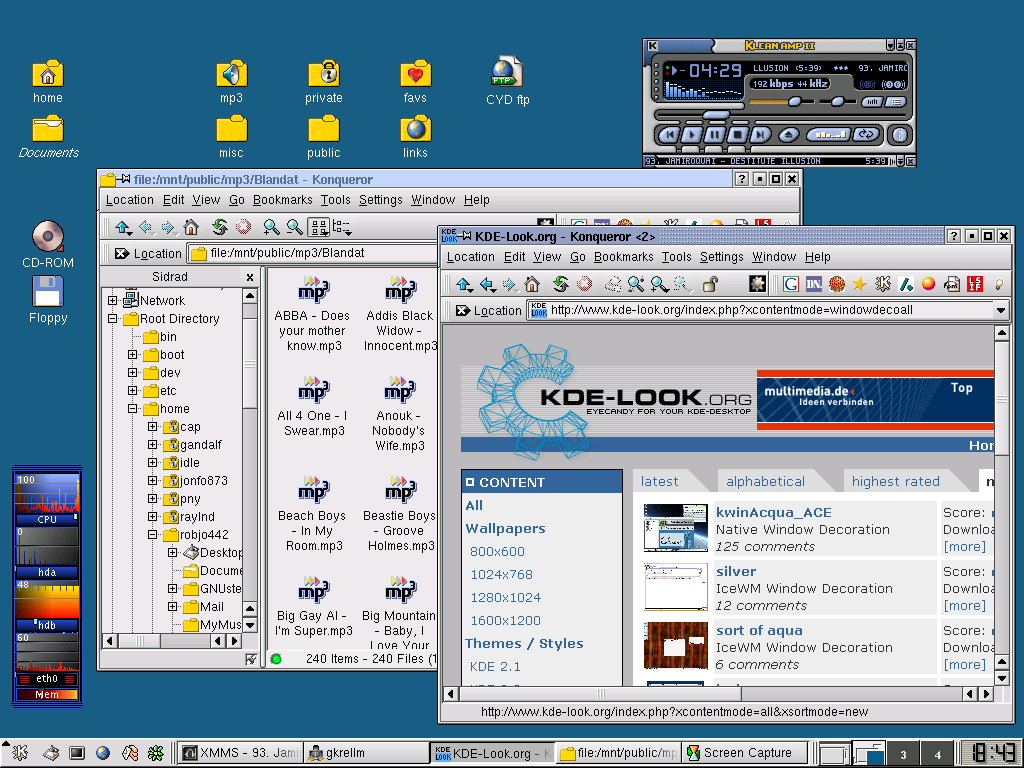Click the XMMS balance slider
Screen dimensions: 1024x768
837,102
